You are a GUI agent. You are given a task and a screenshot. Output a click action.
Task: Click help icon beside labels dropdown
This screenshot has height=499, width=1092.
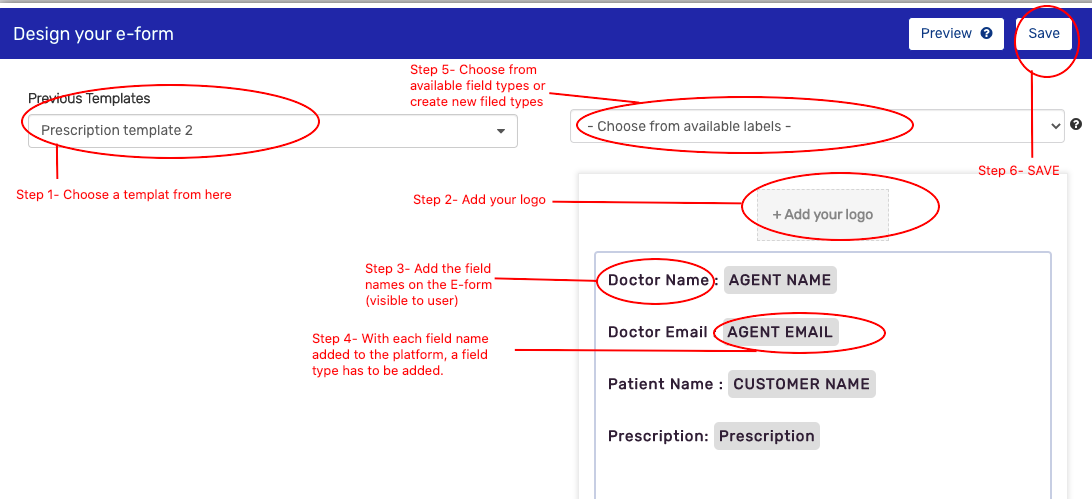tap(1076, 125)
